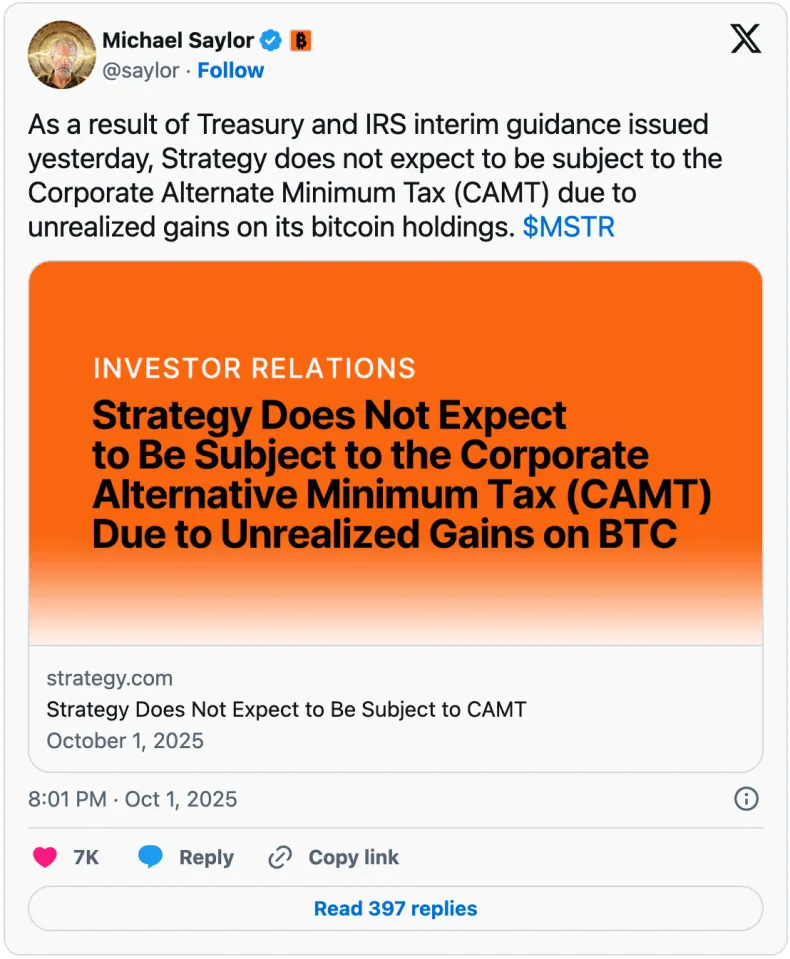Open the $MSTR cashtag link
790x959 pixels.
pos(568,228)
